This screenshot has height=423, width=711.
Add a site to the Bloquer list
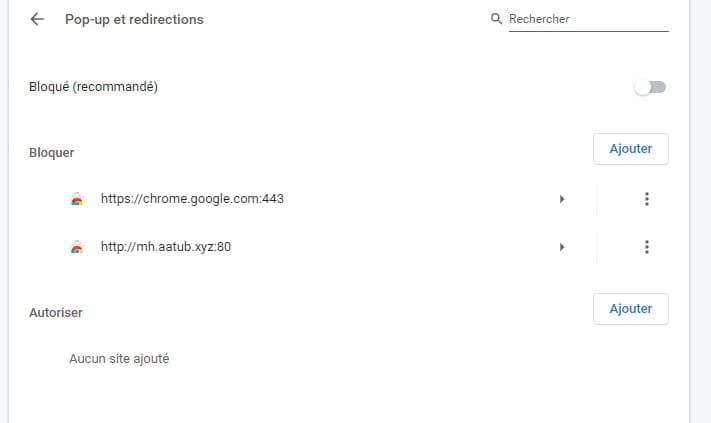(x=630, y=149)
